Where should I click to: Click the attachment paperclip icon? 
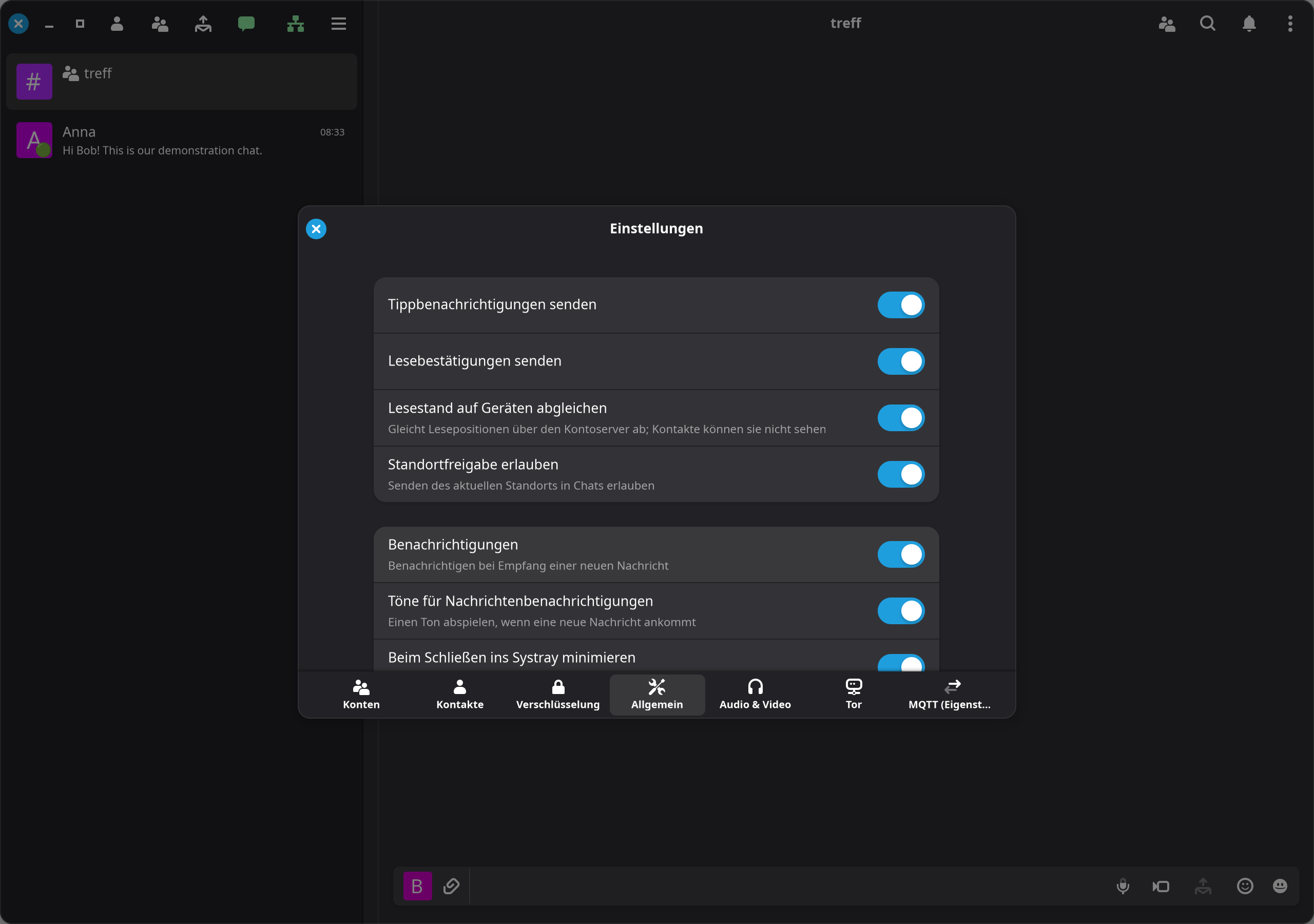click(x=452, y=886)
